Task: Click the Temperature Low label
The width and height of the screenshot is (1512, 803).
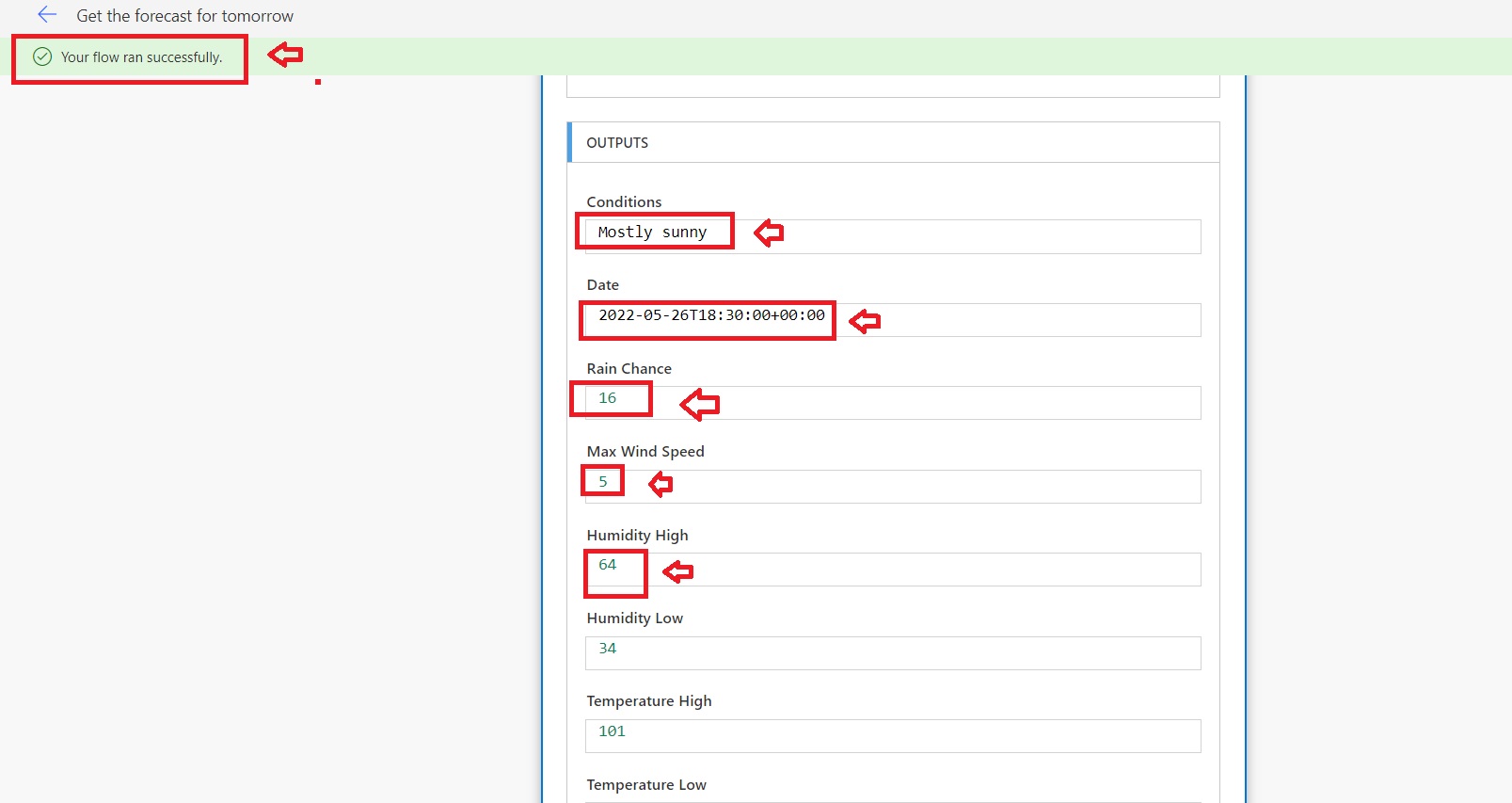Action: tap(646, 785)
